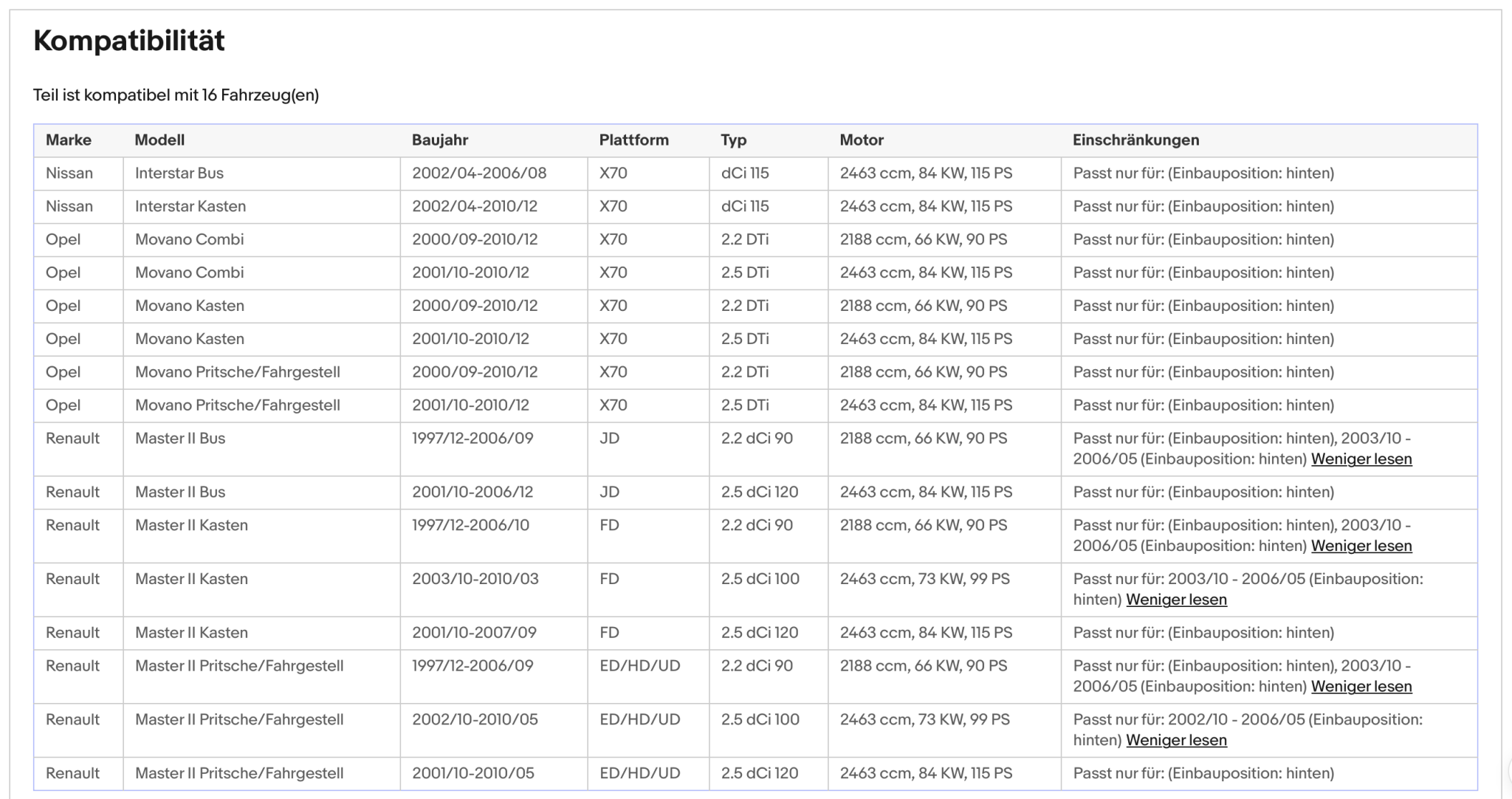
Task: Click 'Nissan' in the Interstar Bus row
Action: [x=69, y=174]
